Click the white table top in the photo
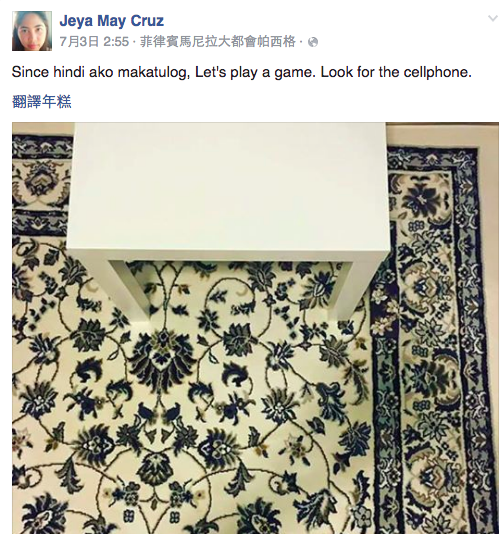500x534 pixels. pos(229,187)
